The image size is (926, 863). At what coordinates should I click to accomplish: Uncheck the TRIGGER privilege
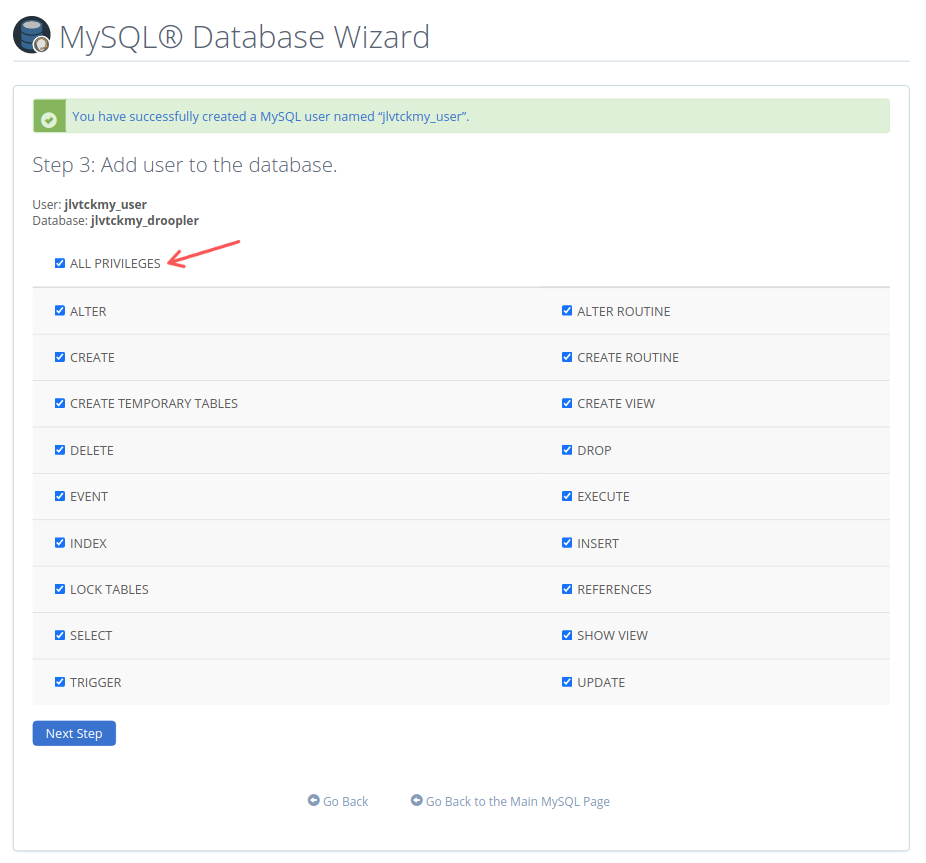[x=60, y=681]
